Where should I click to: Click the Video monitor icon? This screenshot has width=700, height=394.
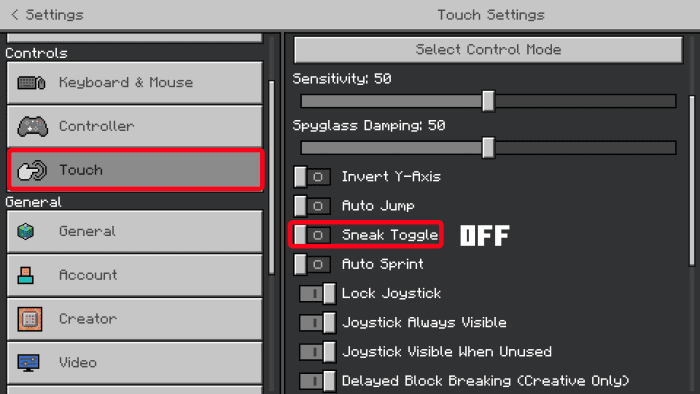(x=29, y=363)
